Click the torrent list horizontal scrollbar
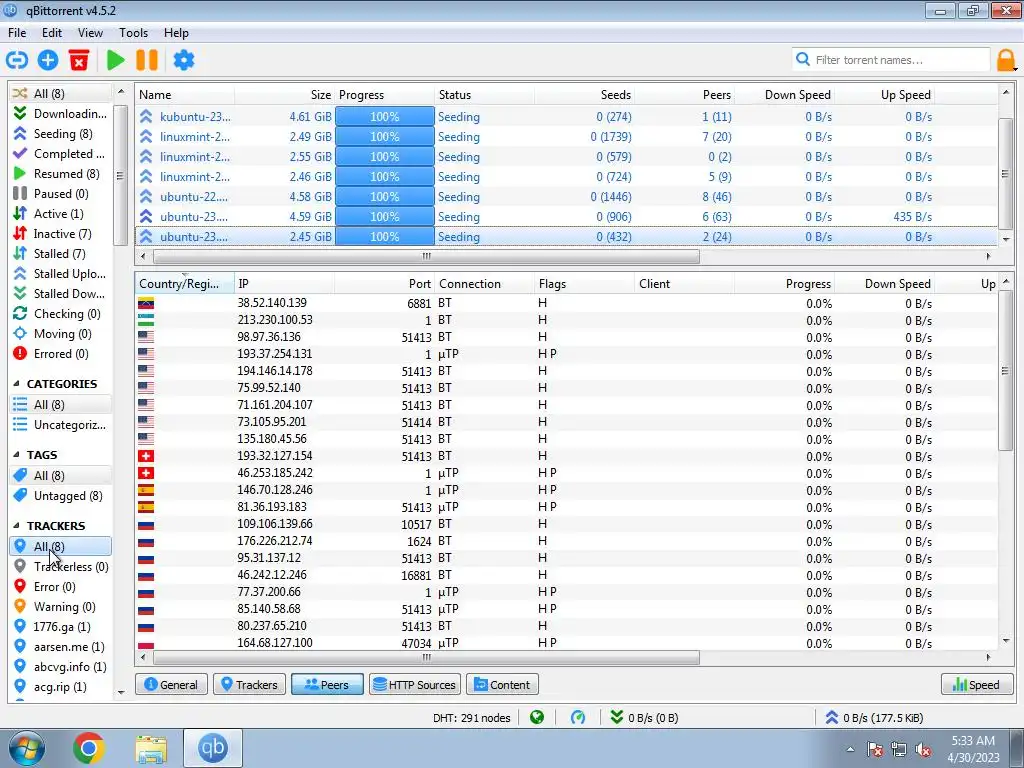 point(426,256)
